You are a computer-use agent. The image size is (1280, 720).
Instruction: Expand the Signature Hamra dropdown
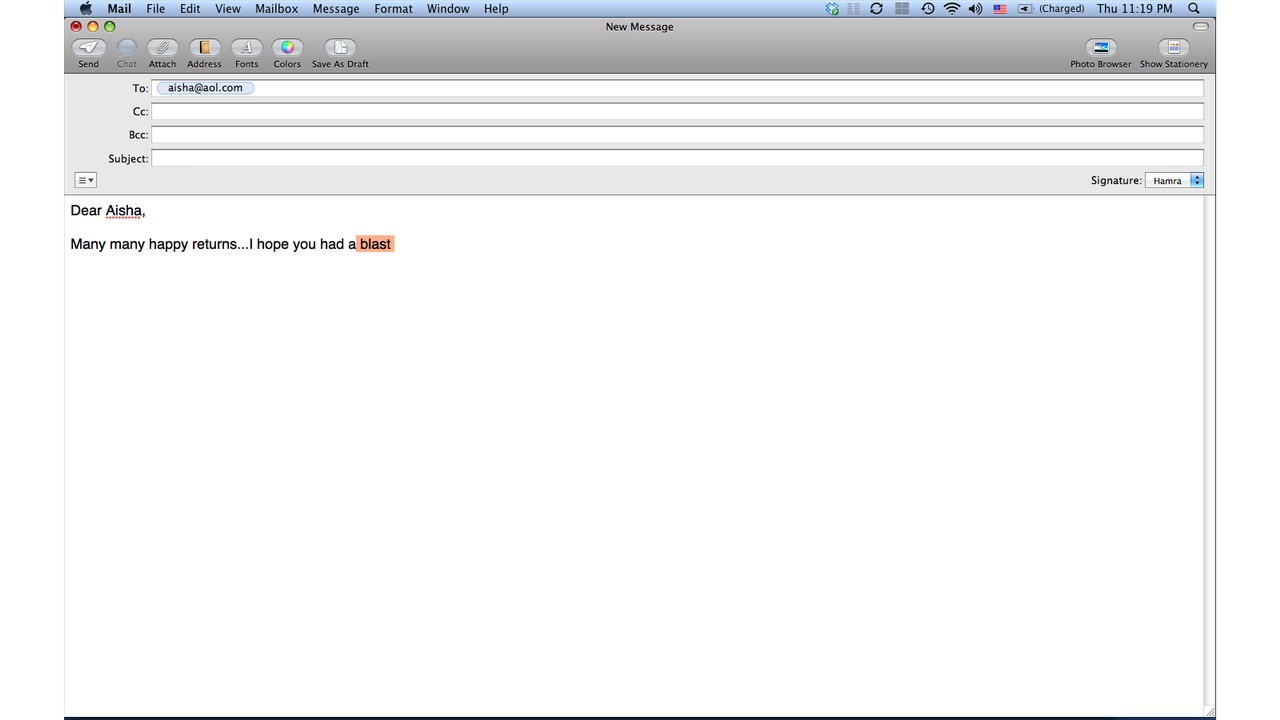1174,181
